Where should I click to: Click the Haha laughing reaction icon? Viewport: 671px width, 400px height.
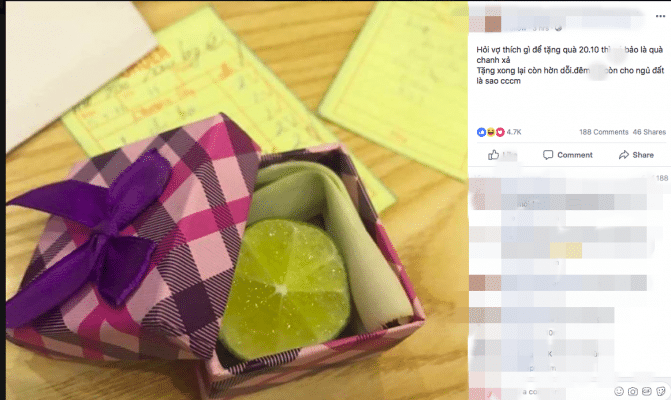point(490,132)
